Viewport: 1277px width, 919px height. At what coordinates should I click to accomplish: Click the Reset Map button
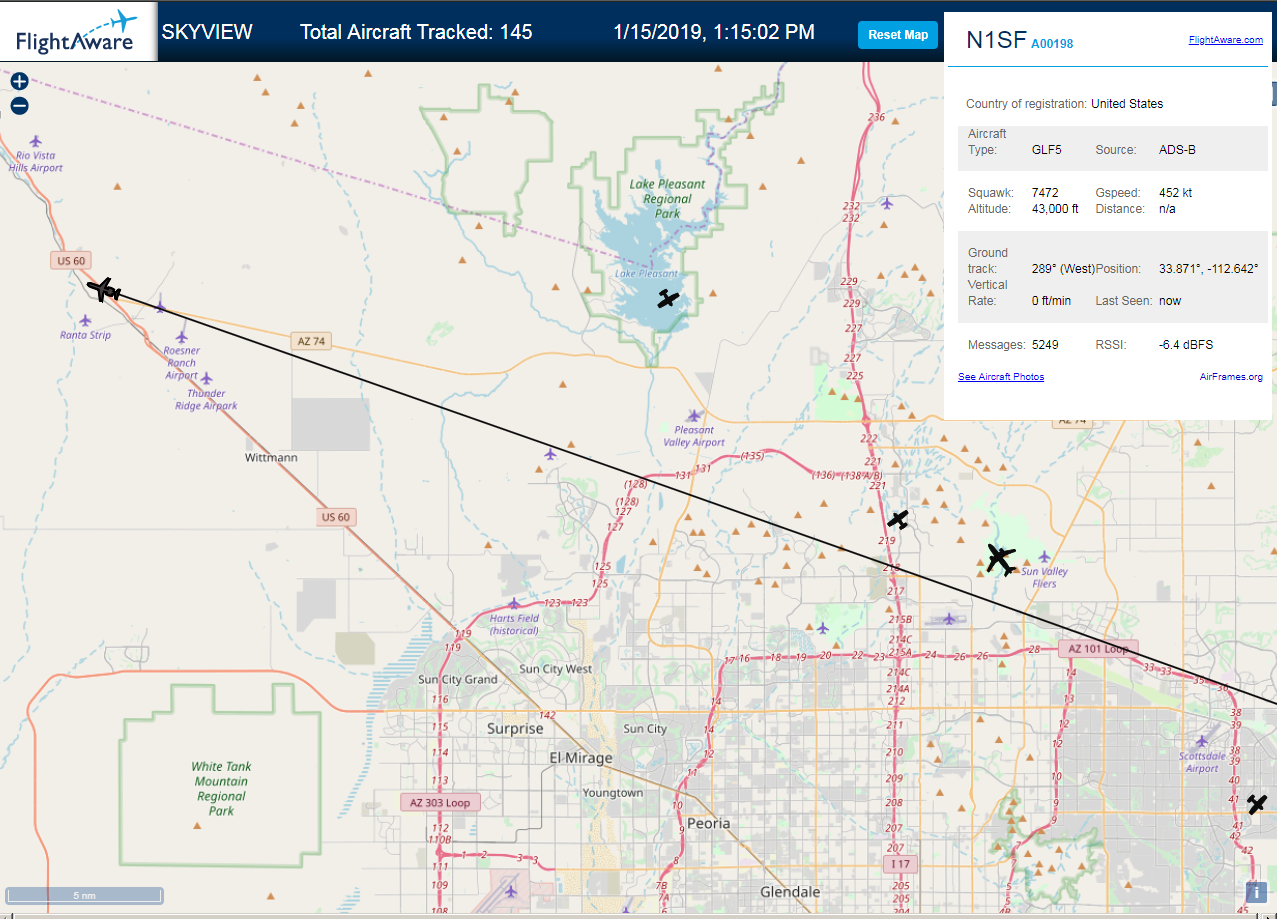coord(898,35)
